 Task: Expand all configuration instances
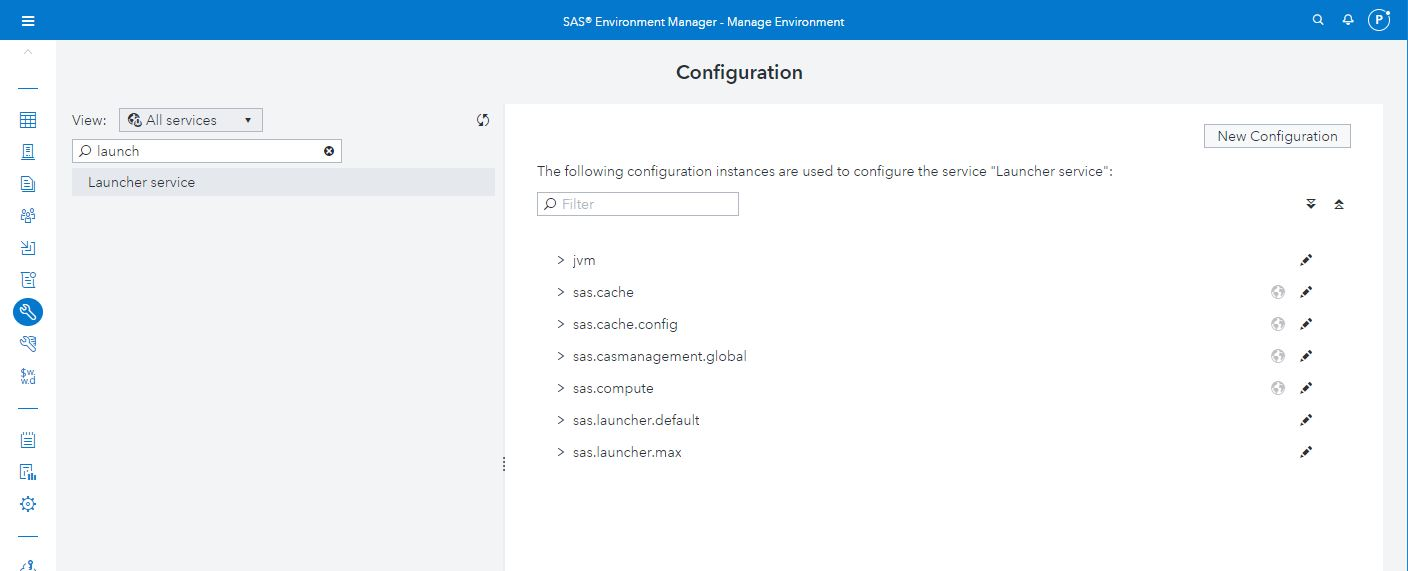tap(1311, 204)
